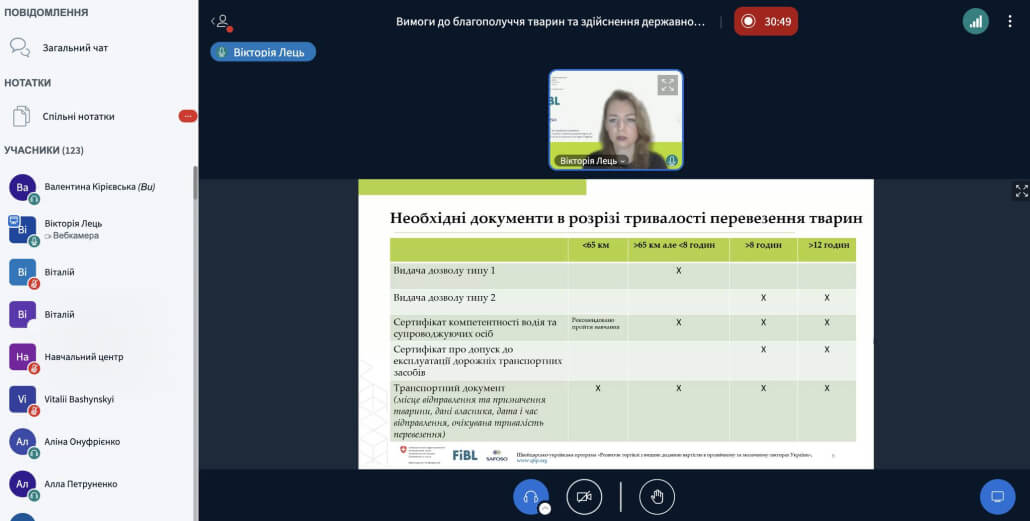
Task: Click Валентина Кірієвська user avatar
Action: pos(22,187)
